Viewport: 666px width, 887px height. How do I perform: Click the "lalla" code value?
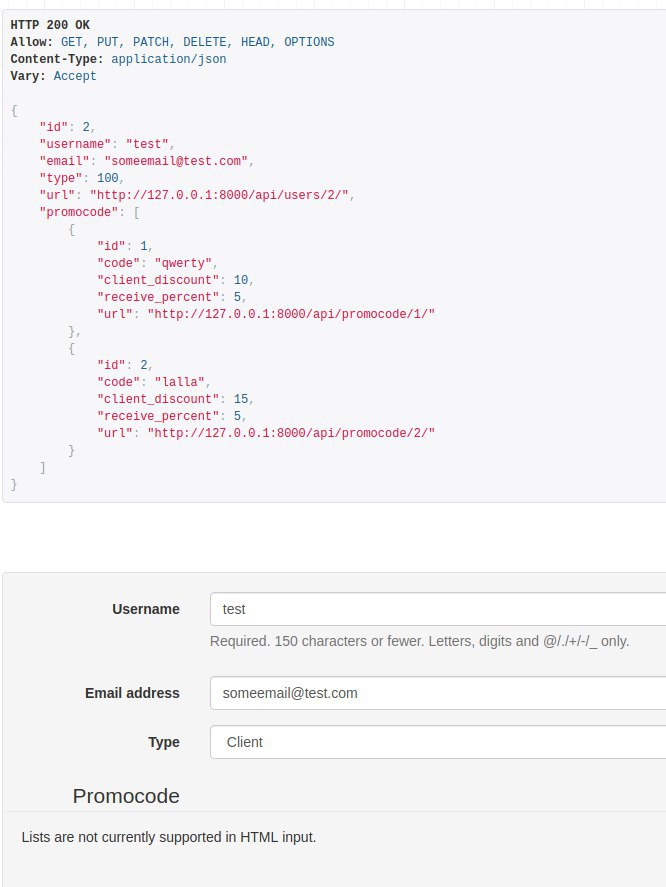pos(180,382)
